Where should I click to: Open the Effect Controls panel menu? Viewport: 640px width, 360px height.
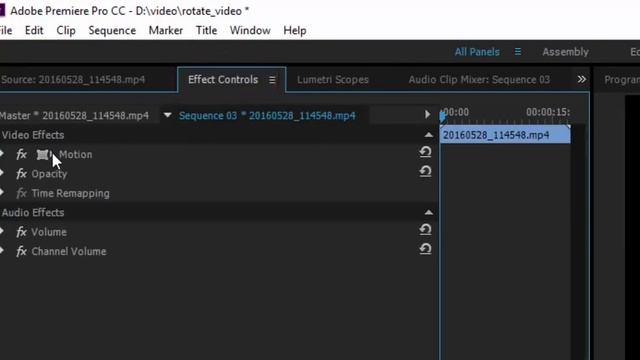(x=272, y=80)
